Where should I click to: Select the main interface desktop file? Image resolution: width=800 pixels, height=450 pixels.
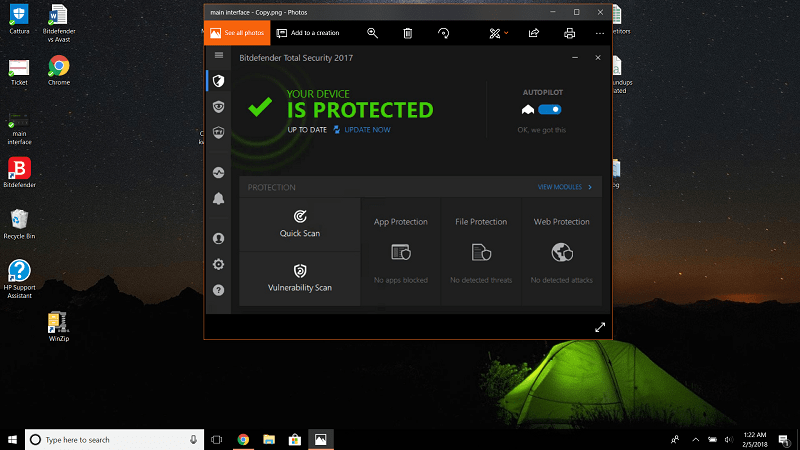(x=19, y=129)
